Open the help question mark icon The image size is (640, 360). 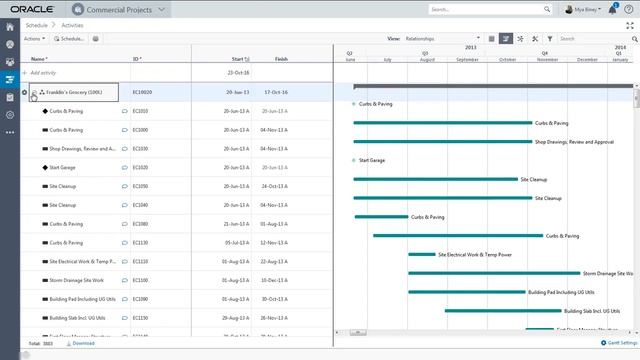pos(629,9)
